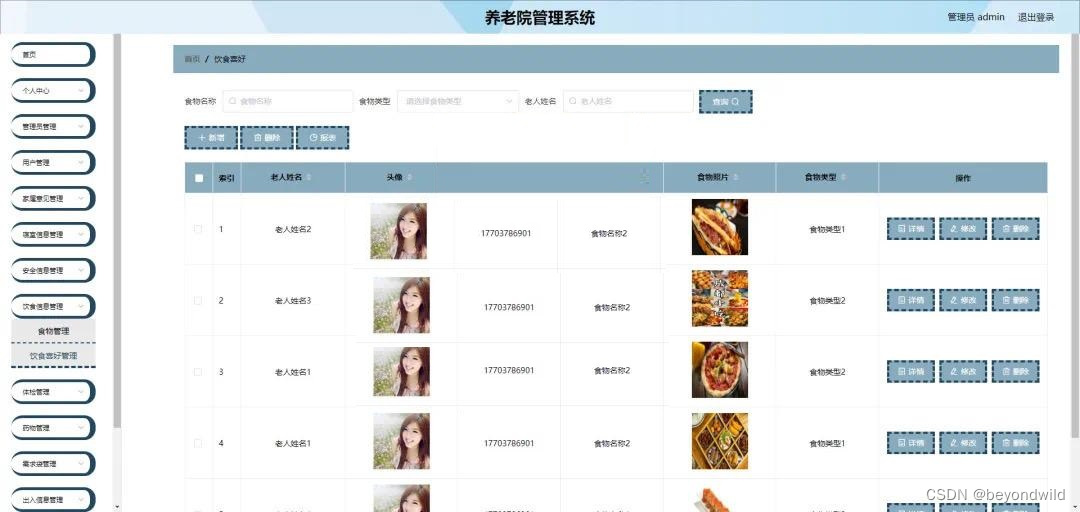Click 删除 for row index 4
1080x512 pixels.
point(1015,443)
